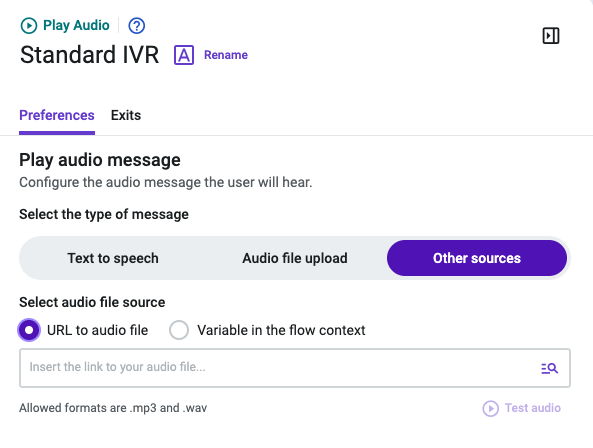Image resolution: width=593 pixels, height=448 pixels.
Task: Click the Test audio button
Action: (522, 409)
